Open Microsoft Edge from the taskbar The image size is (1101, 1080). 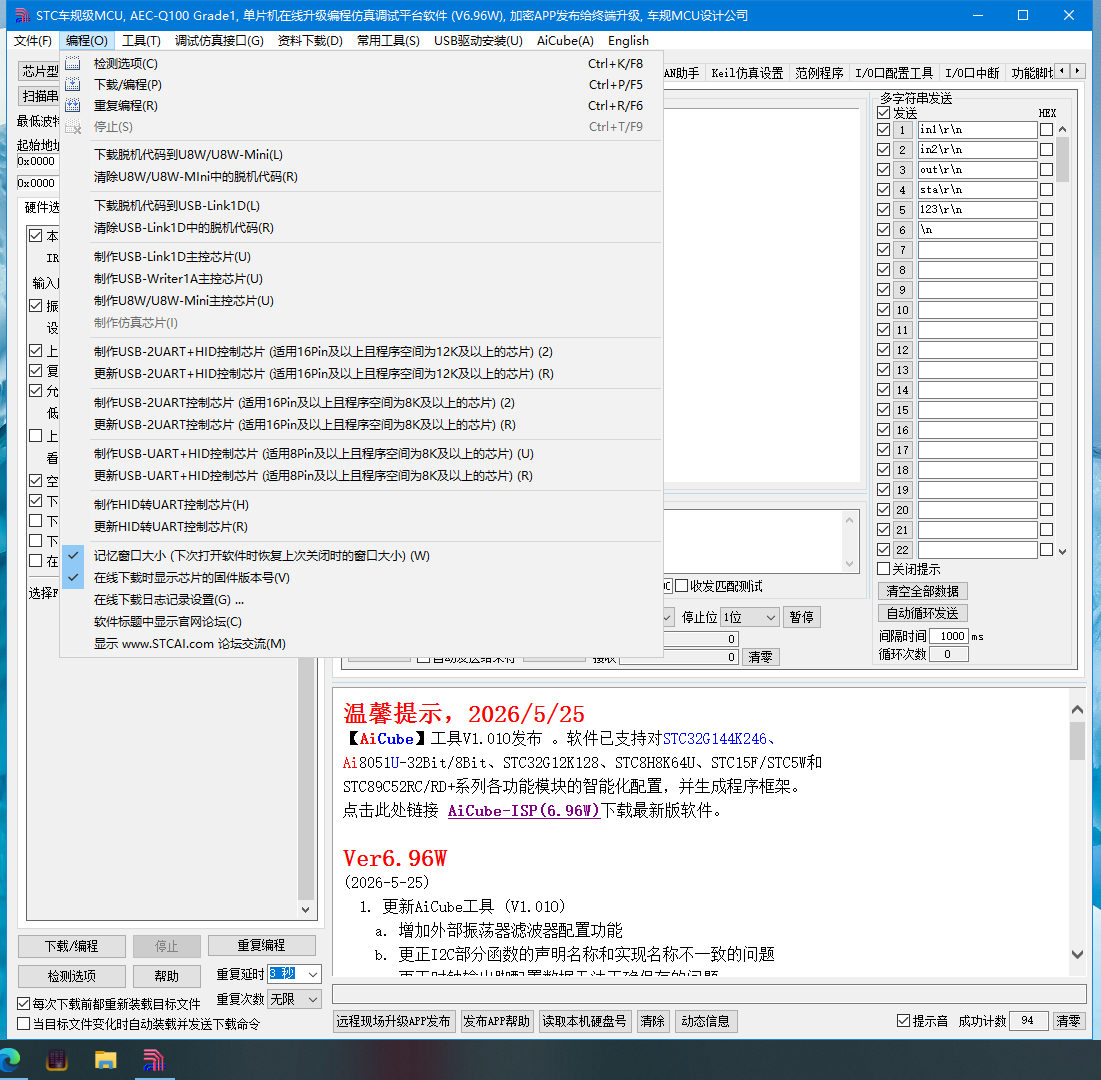(9, 1059)
